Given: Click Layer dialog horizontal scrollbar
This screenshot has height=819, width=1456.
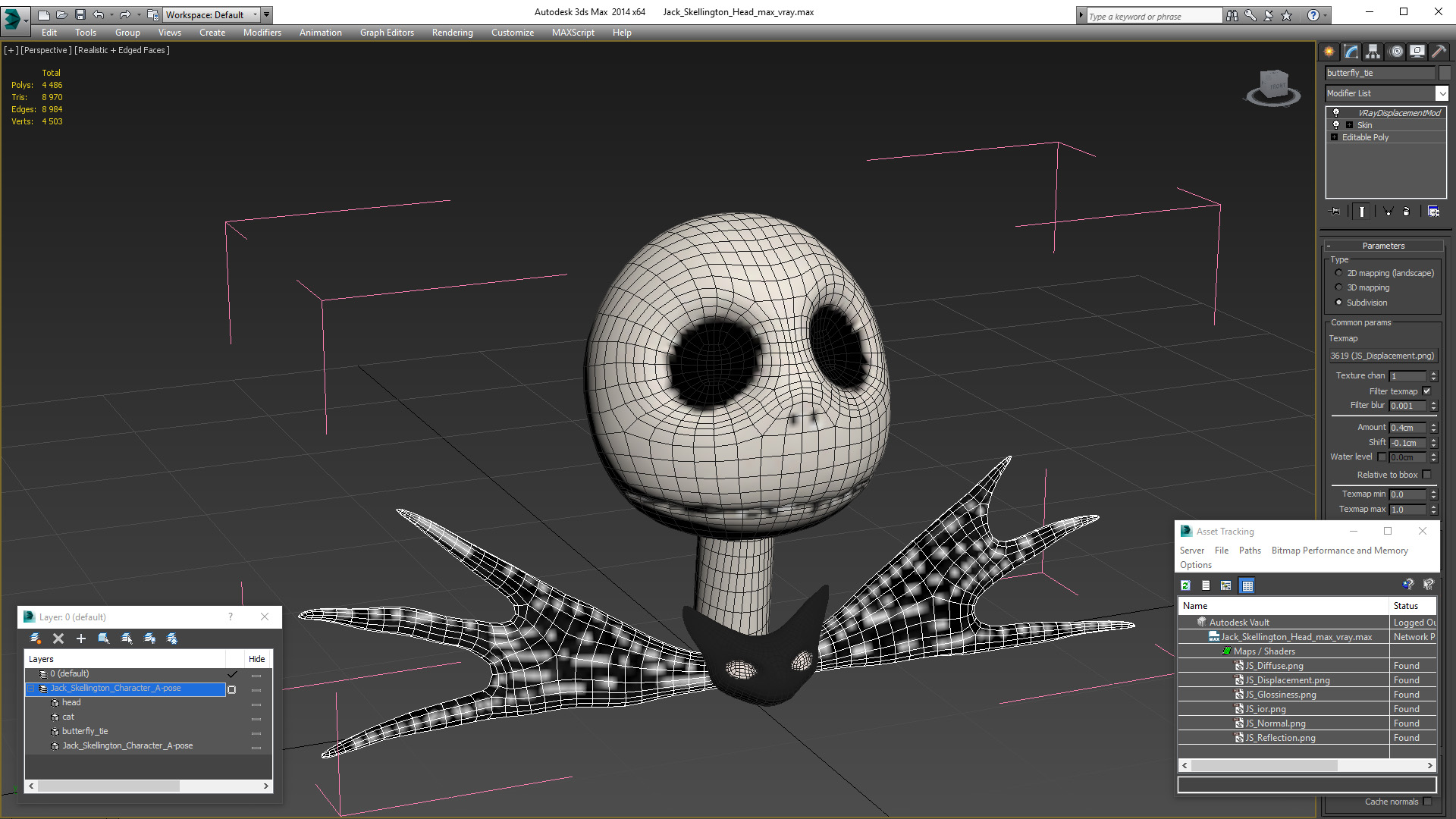Looking at the screenshot, I should pyautogui.click(x=149, y=786).
